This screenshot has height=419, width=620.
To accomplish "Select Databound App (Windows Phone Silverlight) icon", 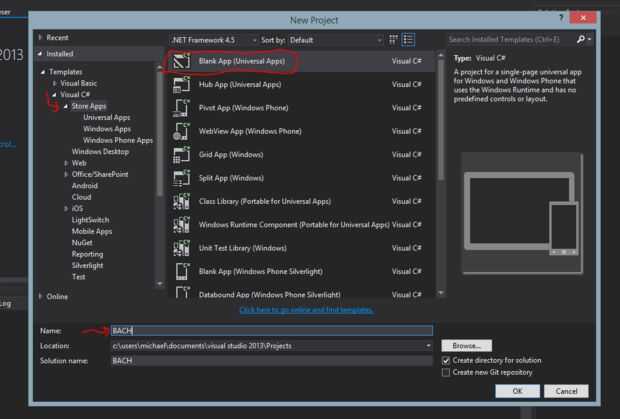I will (181, 293).
